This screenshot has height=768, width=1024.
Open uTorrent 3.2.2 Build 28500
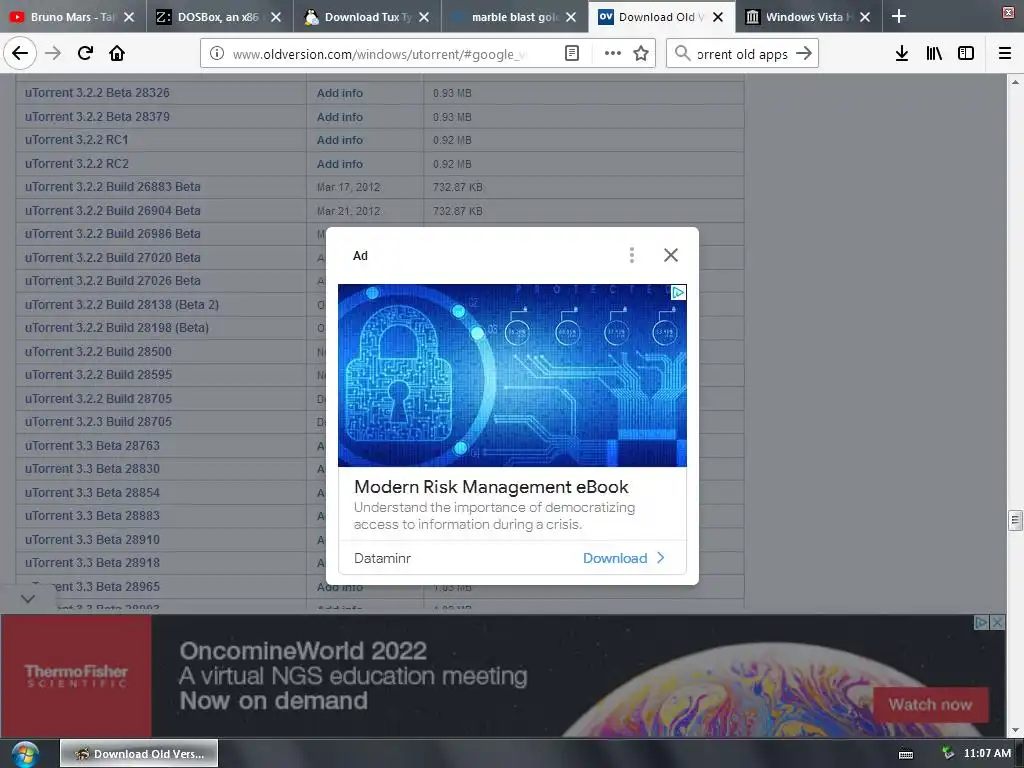[x=99, y=351]
